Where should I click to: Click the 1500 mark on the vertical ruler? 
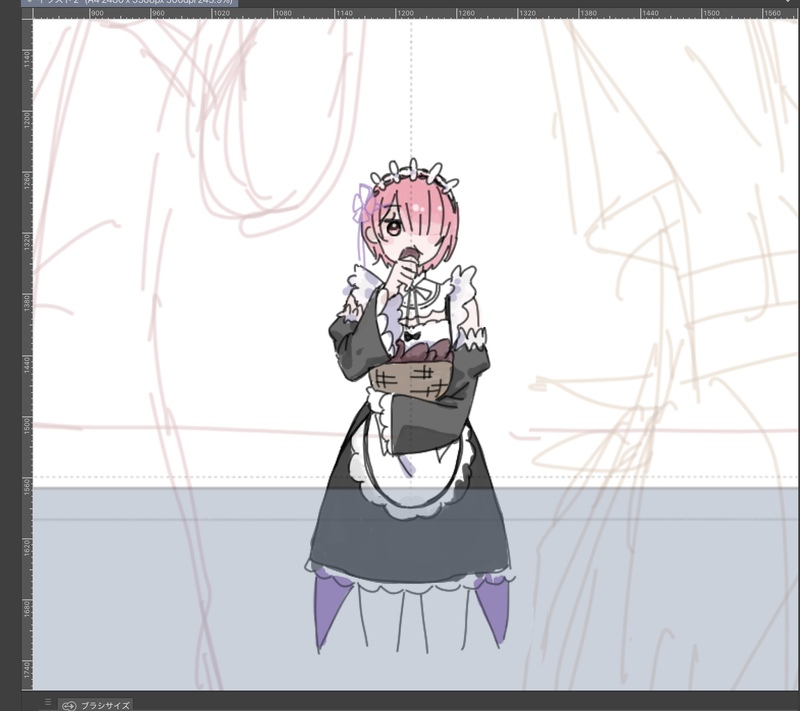pos(27,425)
